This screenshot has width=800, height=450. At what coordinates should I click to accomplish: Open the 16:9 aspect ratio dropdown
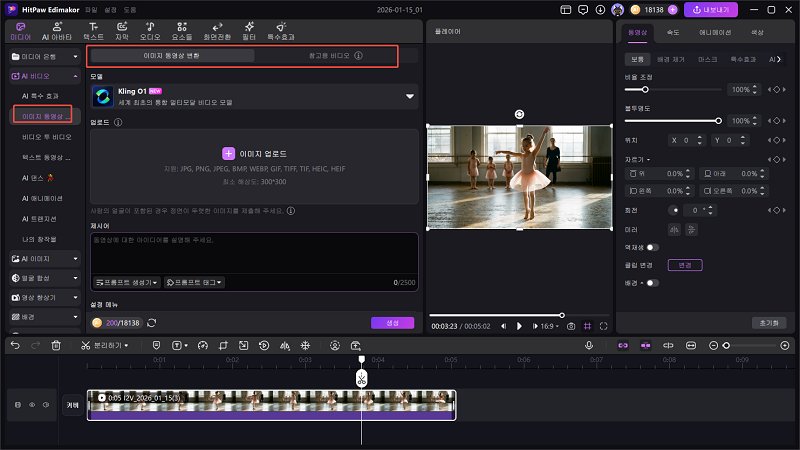549,326
